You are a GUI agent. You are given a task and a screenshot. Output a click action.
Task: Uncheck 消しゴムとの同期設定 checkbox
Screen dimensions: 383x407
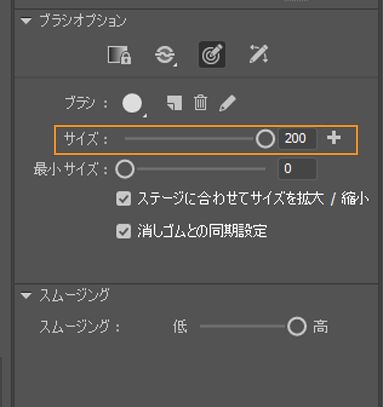[123, 231]
